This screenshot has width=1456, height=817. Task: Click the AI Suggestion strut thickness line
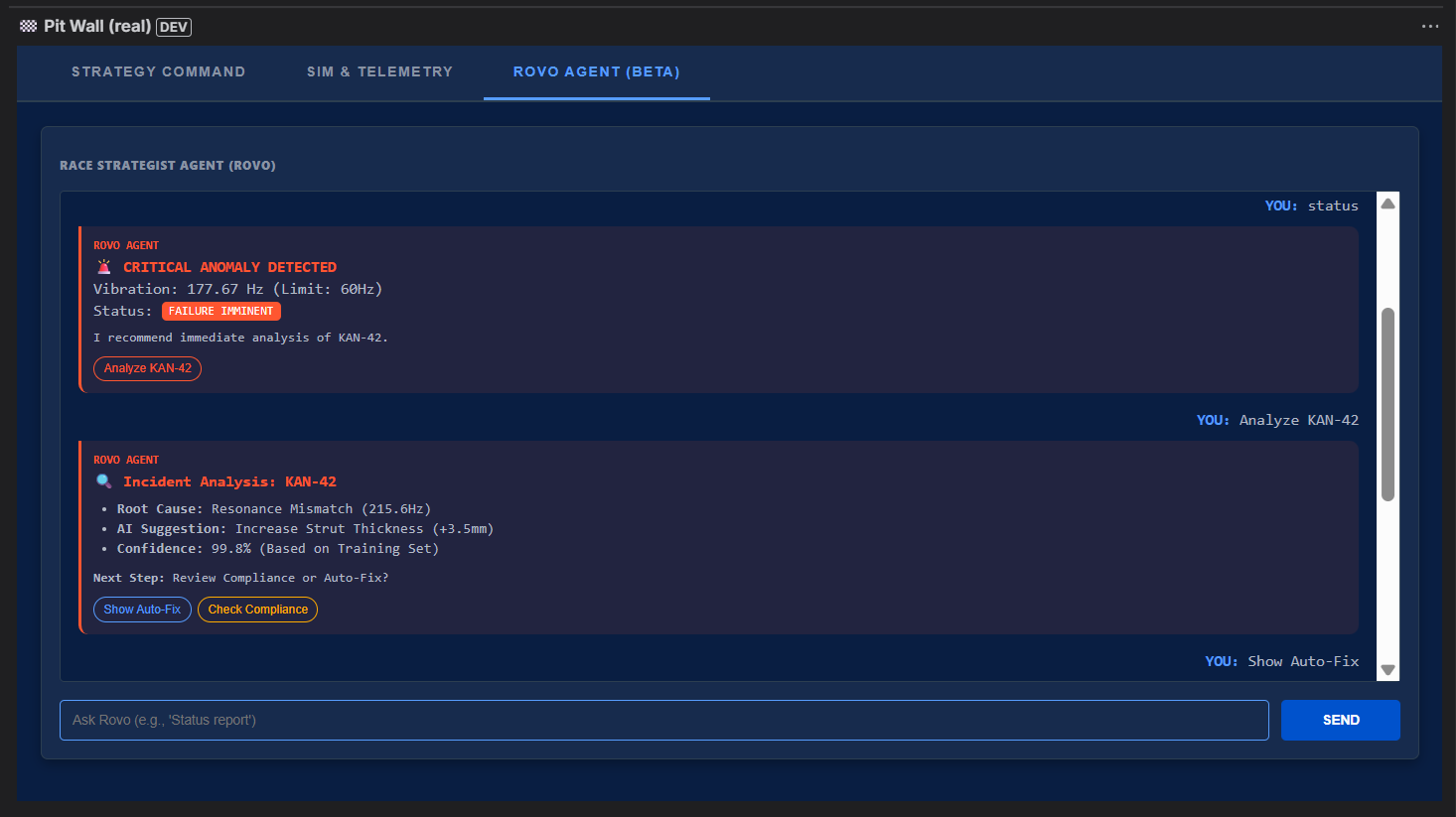pos(305,528)
